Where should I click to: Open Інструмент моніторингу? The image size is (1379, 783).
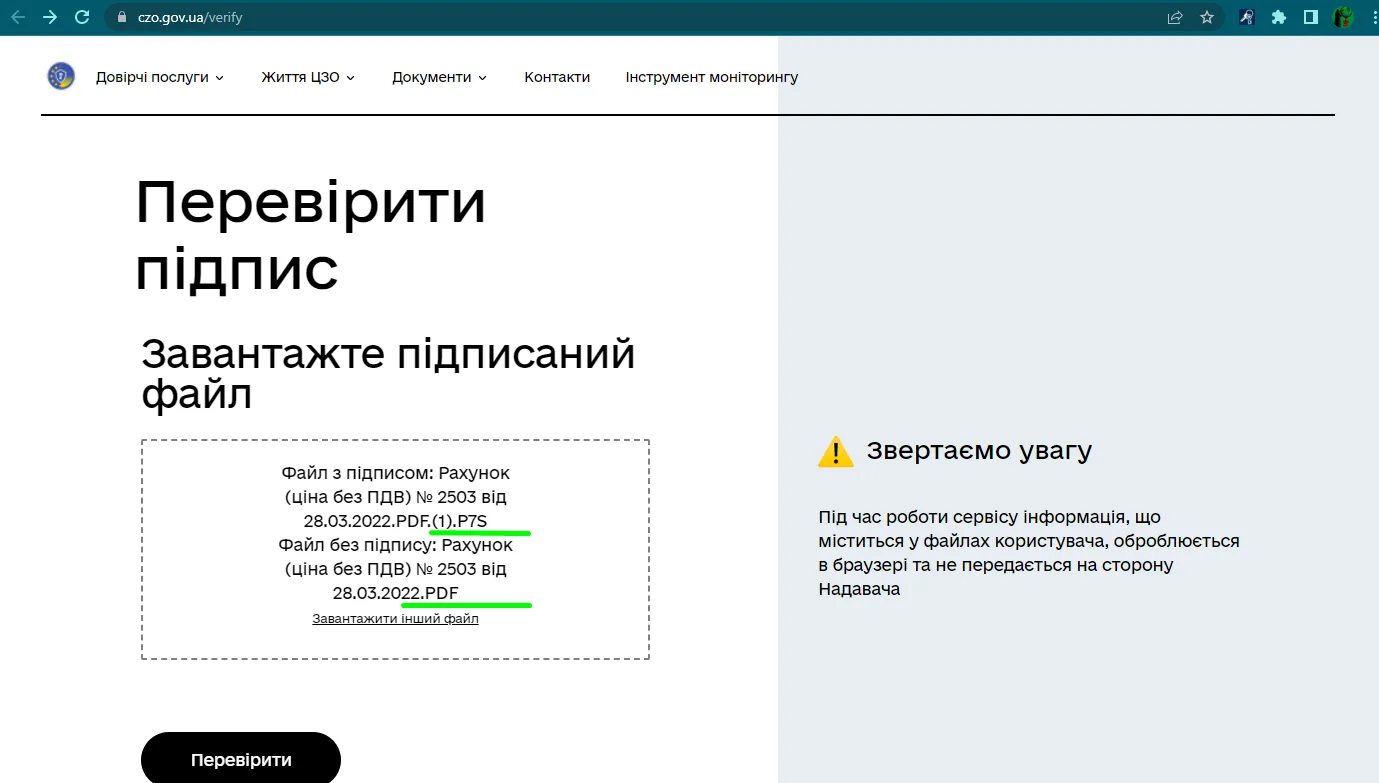(x=712, y=77)
